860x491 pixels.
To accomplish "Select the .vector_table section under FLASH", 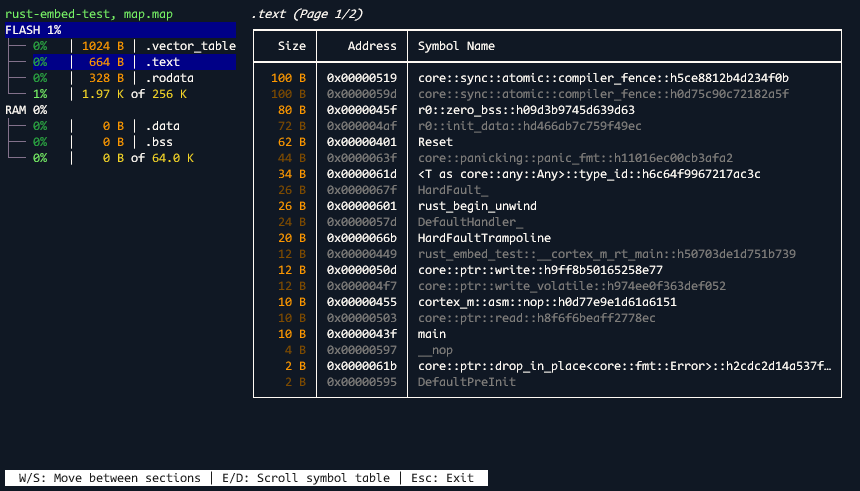I will [x=190, y=46].
